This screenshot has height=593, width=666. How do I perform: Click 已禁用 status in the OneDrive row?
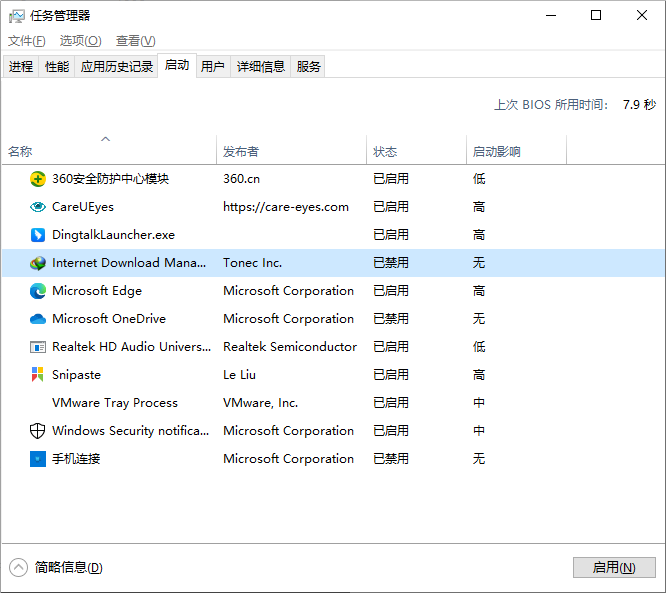391,319
